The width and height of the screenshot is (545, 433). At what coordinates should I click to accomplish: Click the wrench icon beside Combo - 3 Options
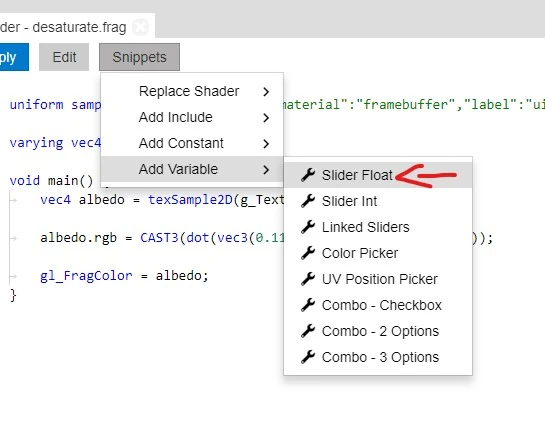(308, 357)
